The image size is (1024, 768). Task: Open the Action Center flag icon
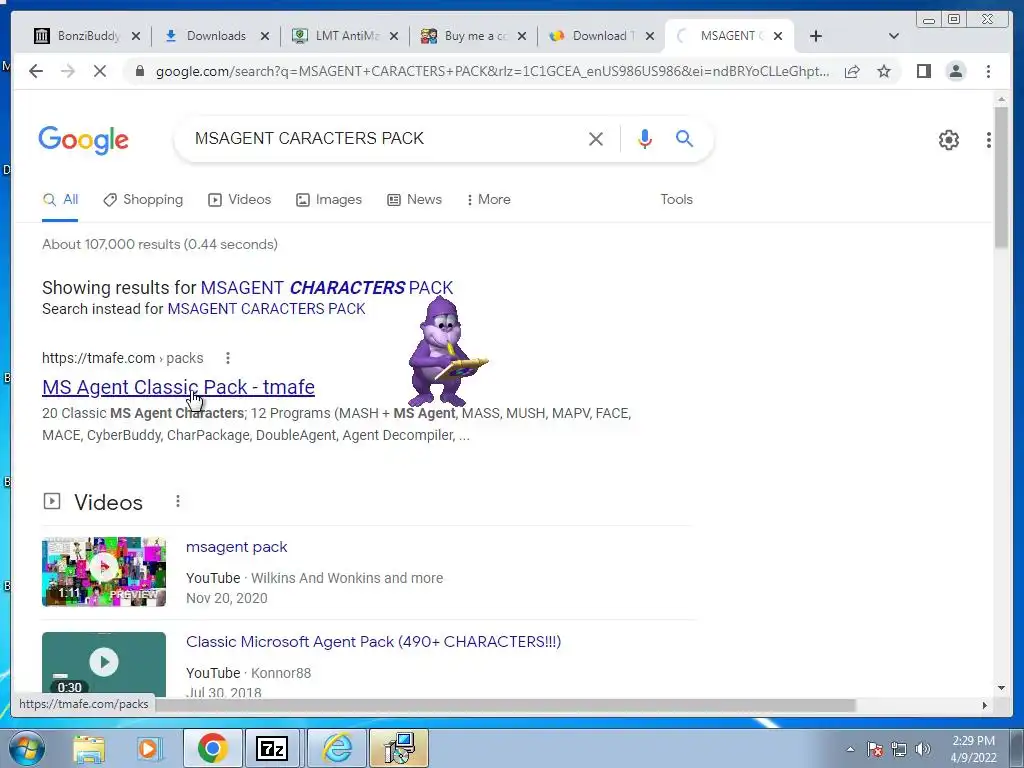[874, 749]
